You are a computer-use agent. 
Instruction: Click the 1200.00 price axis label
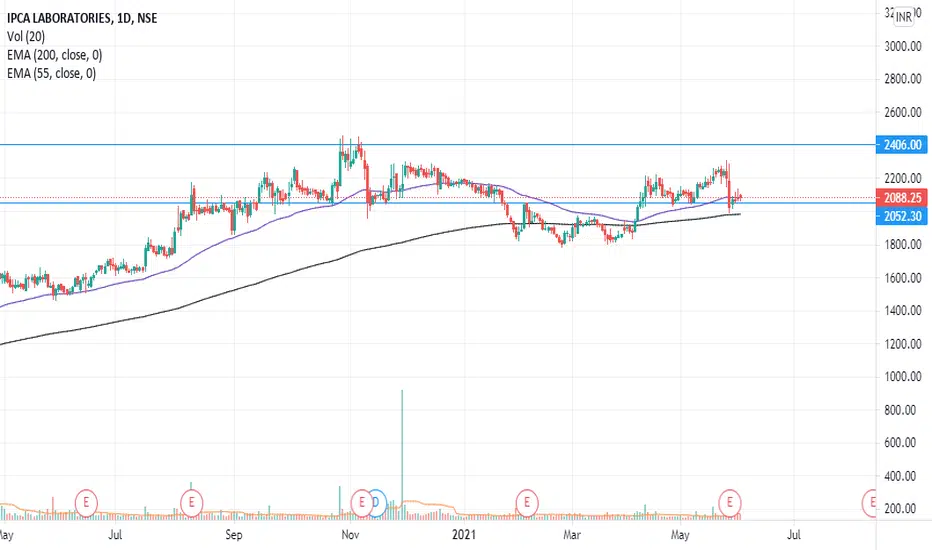click(902, 344)
